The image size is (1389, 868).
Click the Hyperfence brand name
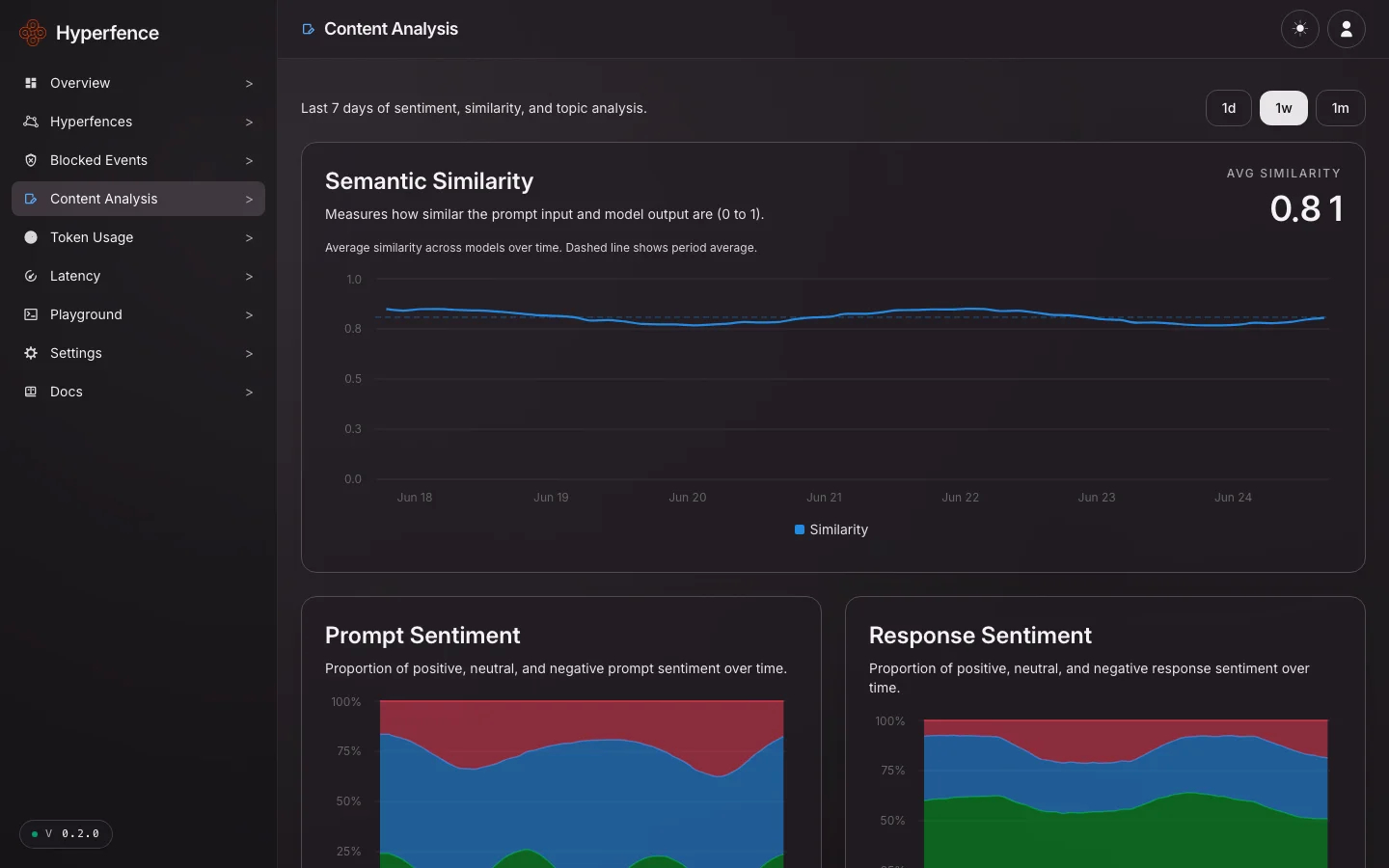point(107,33)
